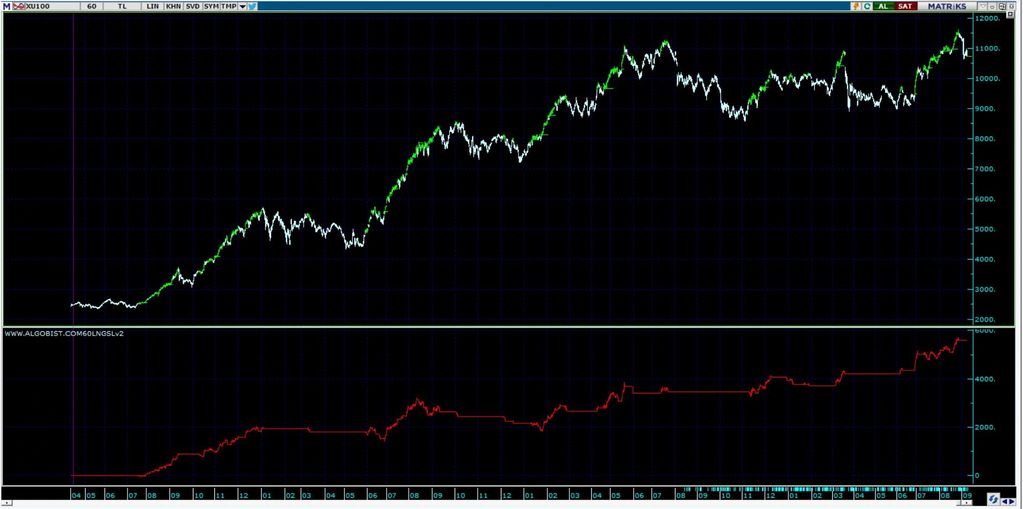Click the blue right arrow scroll icon
Image resolution: width=1023 pixels, height=509 pixels.
(x=1012, y=501)
